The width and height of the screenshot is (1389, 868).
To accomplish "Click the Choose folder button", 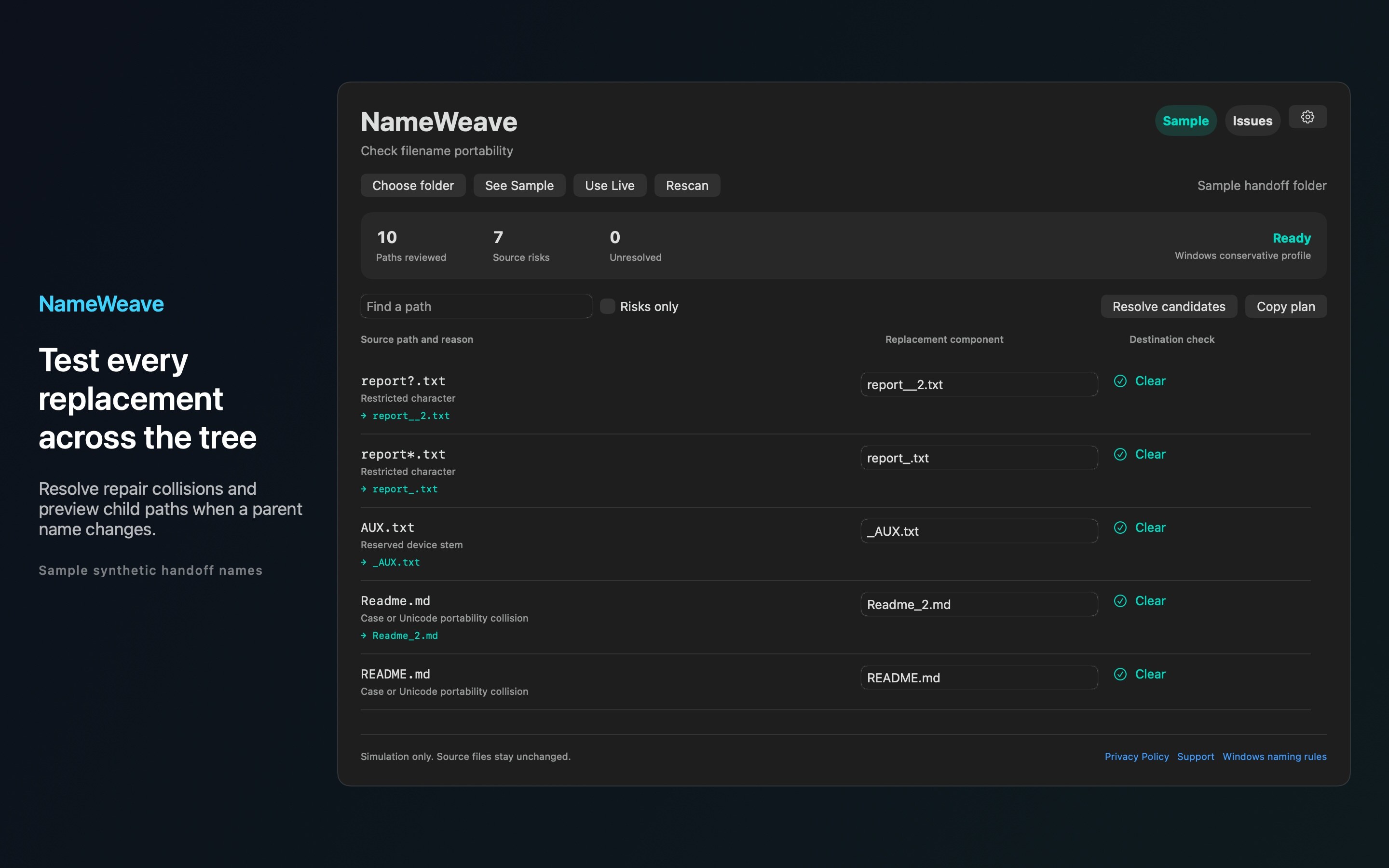I will [413, 186].
